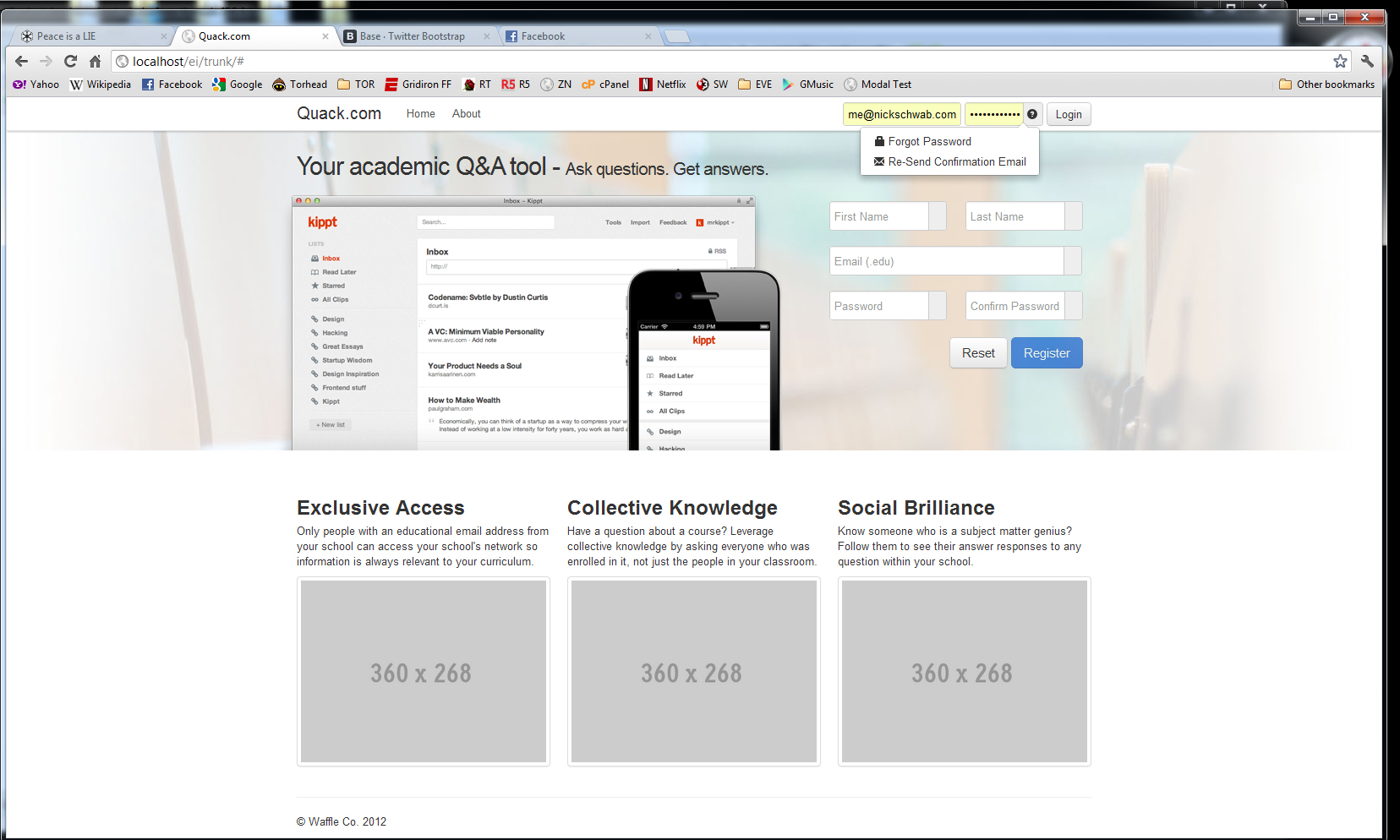Expand the Other bookmarks folder

[x=1326, y=85]
